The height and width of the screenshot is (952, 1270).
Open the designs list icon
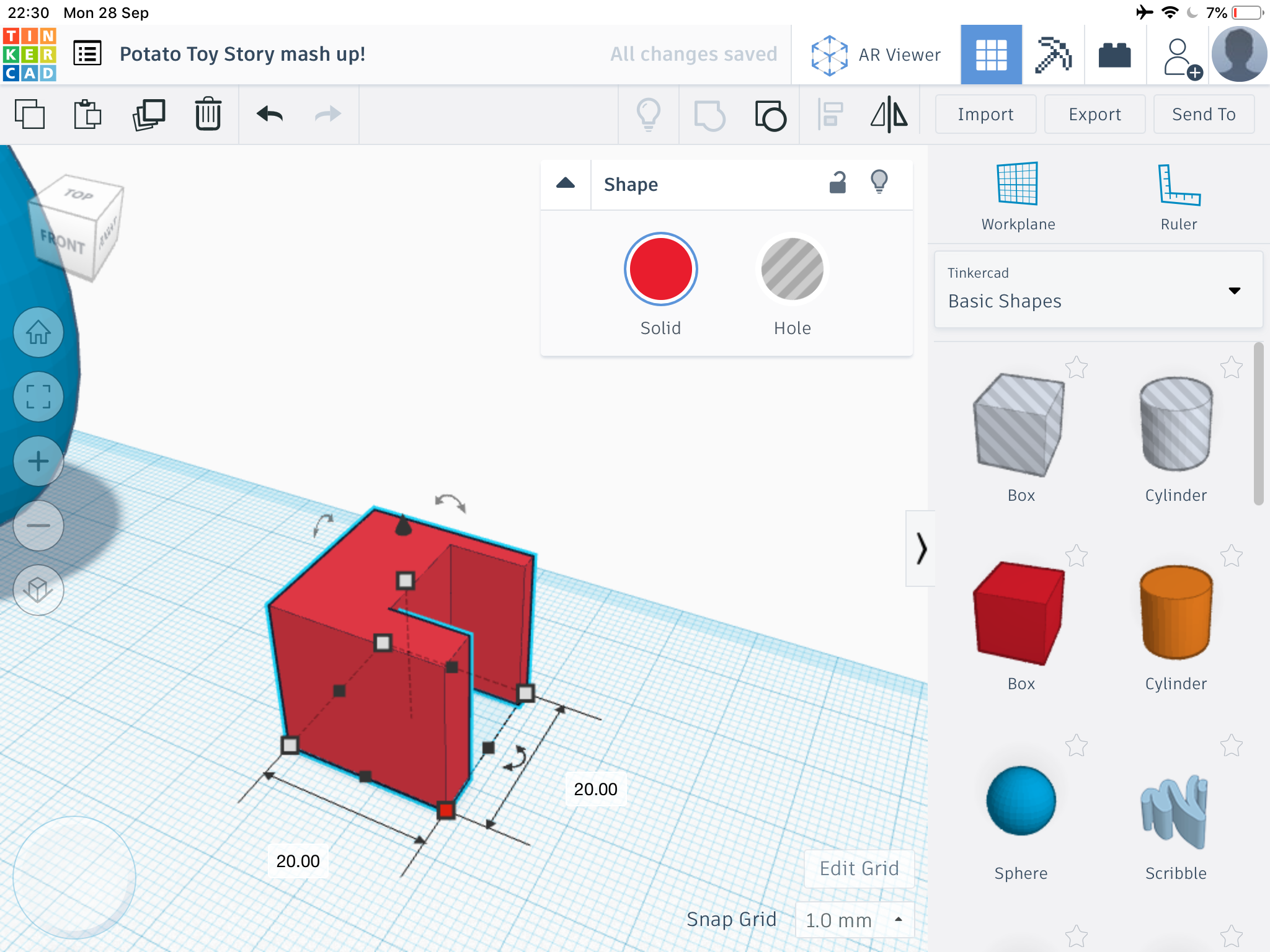tap(87, 54)
